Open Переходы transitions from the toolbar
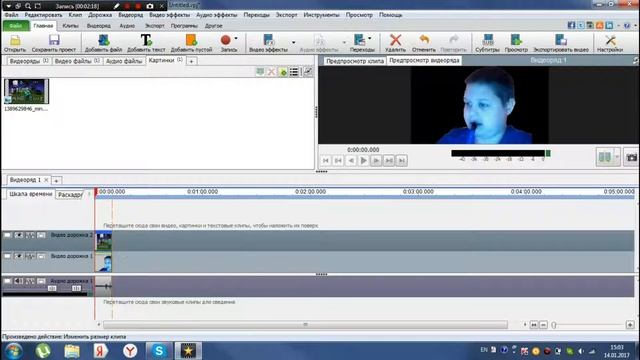The width and height of the screenshot is (640, 360). point(361,43)
